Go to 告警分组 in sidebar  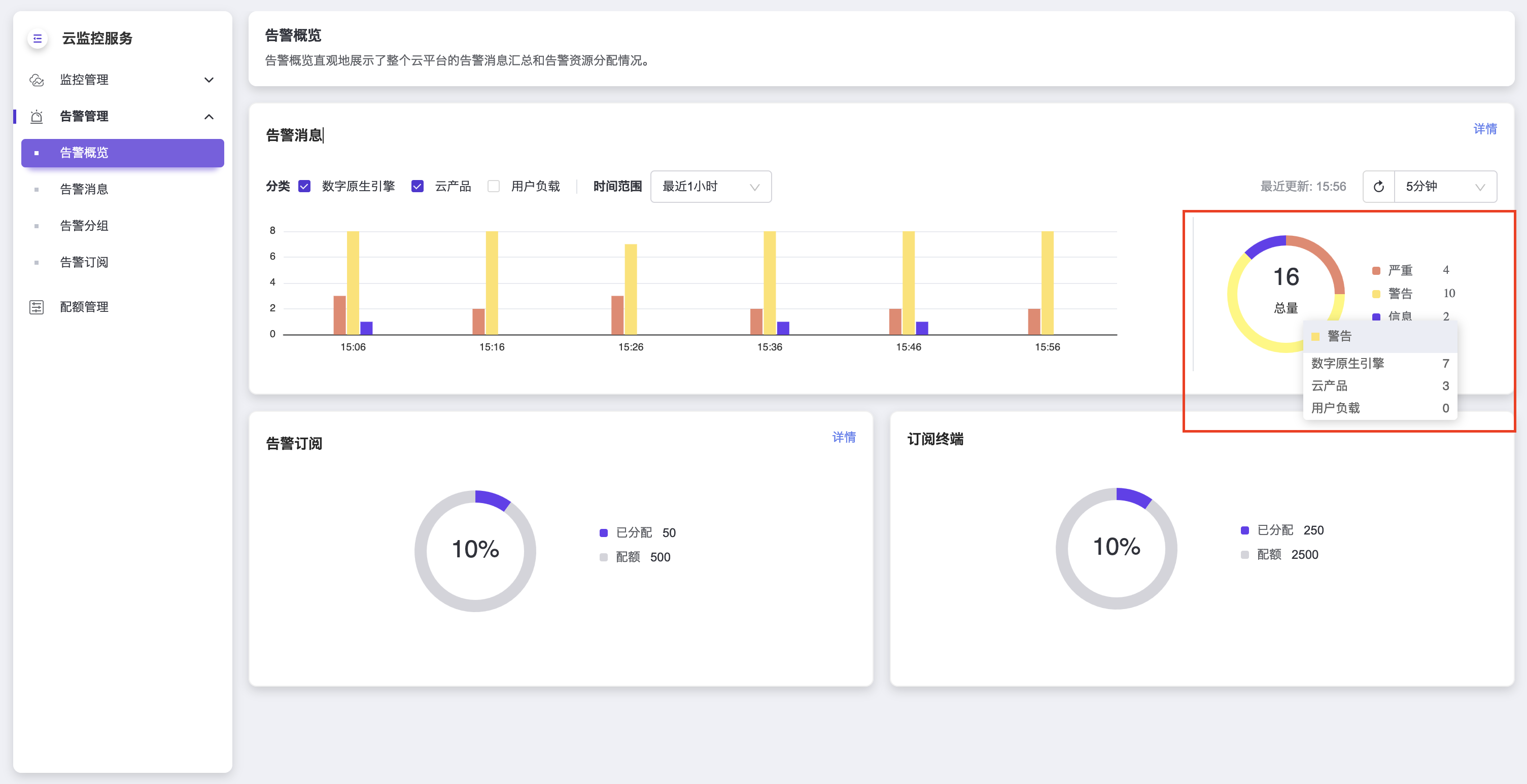[84, 226]
